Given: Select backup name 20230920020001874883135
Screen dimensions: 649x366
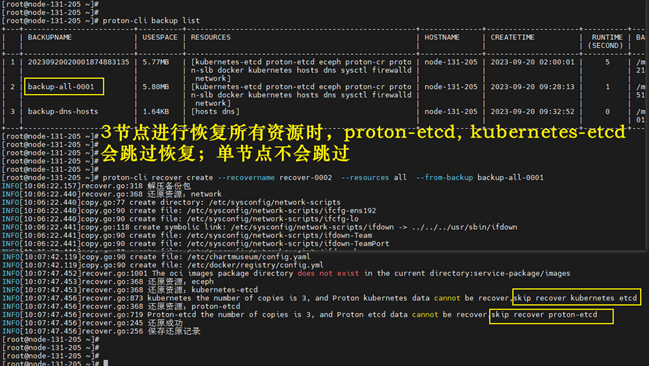Looking at the screenshot, I should coord(79,62).
